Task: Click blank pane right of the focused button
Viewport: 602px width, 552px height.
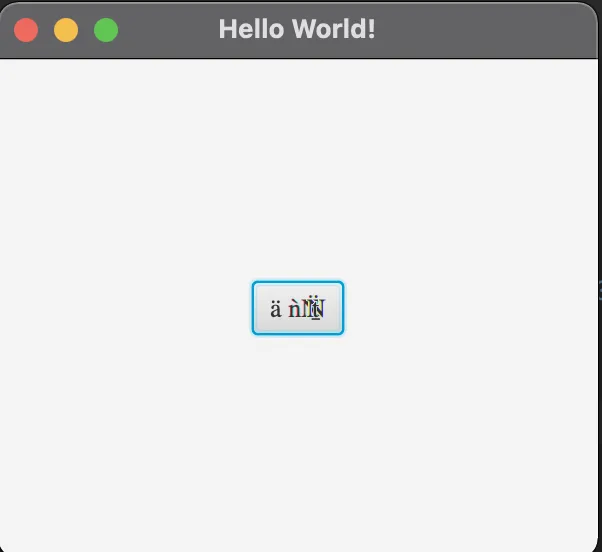Action: point(470,308)
